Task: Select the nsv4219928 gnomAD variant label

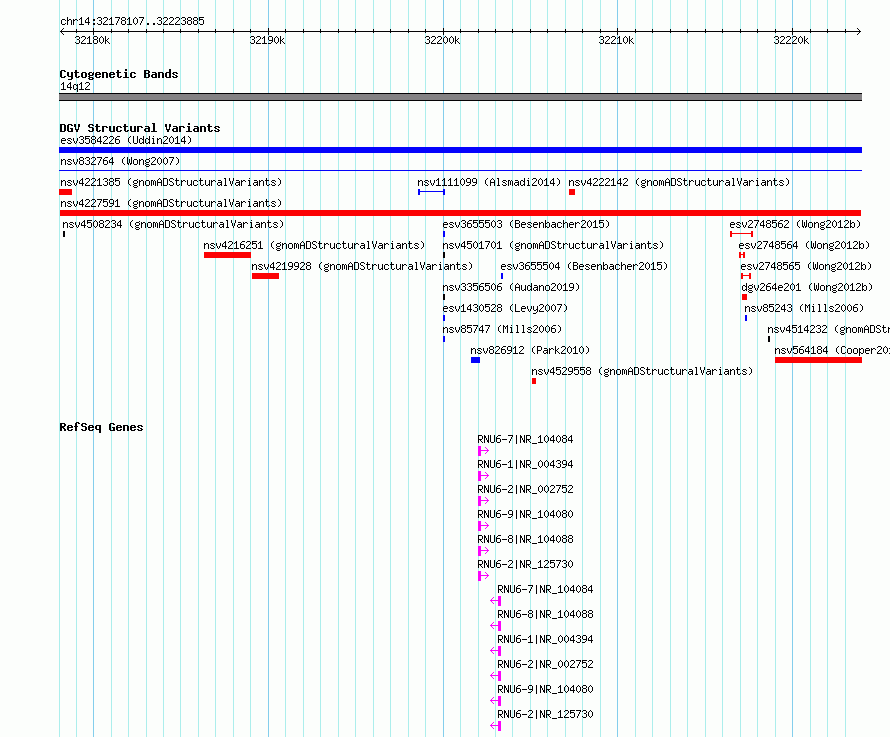Action: pos(362,266)
